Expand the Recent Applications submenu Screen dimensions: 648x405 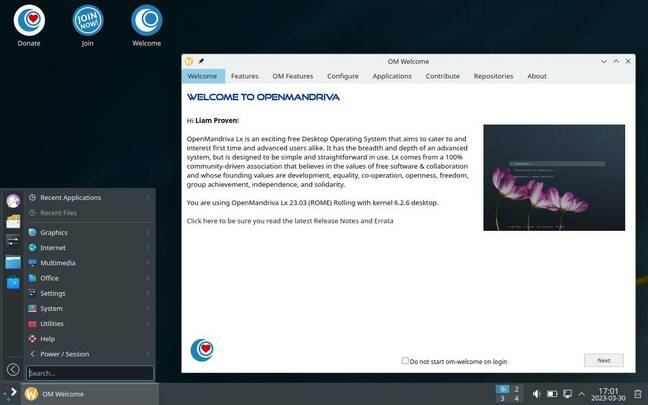pyautogui.click(x=90, y=198)
